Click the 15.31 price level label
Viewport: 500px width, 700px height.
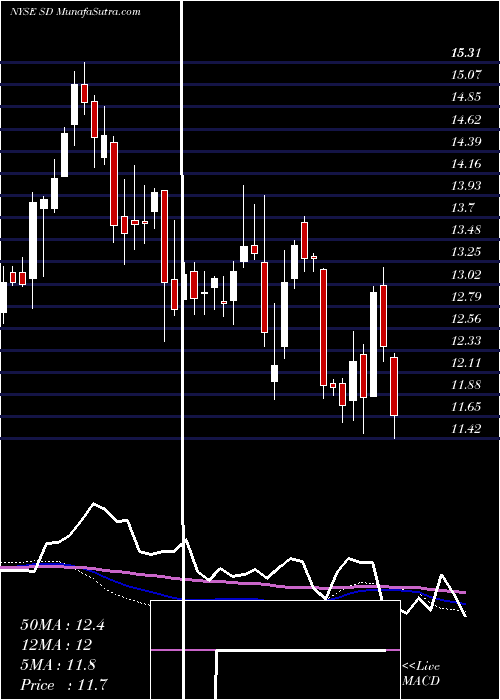pyautogui.click(x=466, y=53)
